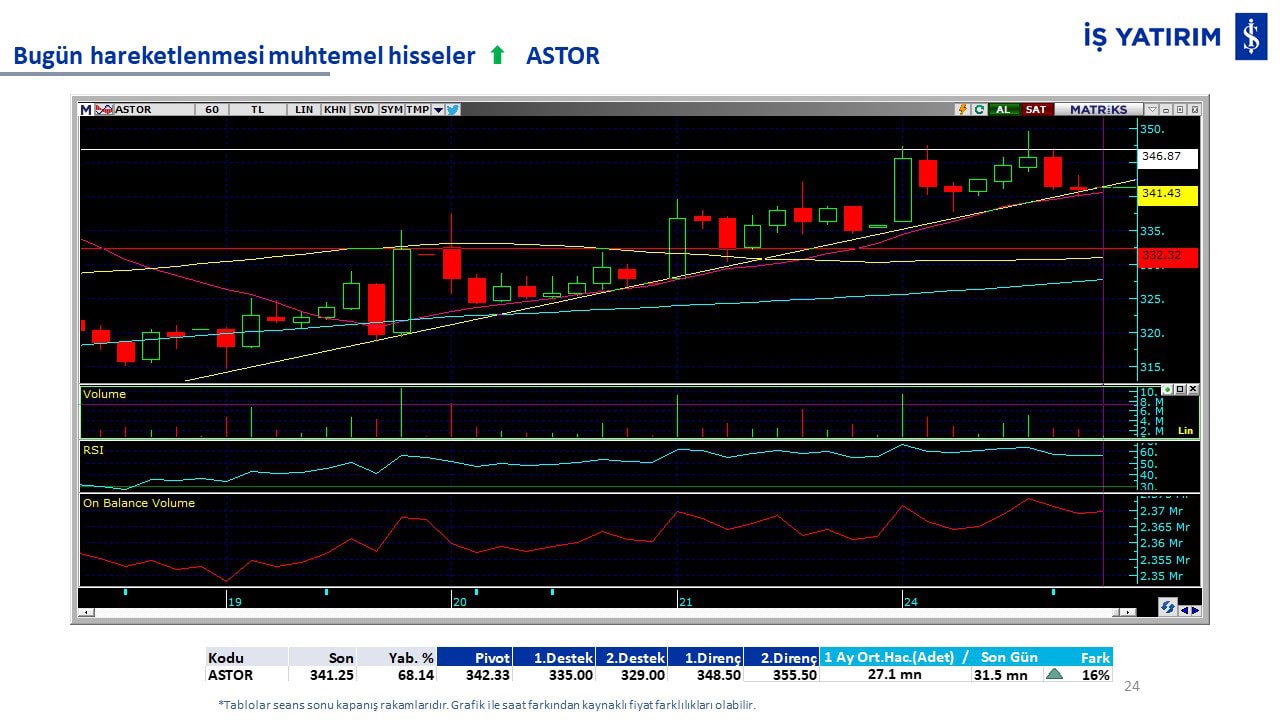Viewport: 1280px width, 720px height.
Task: Click the 1.Direnç column header
Action: click(705, 657)
